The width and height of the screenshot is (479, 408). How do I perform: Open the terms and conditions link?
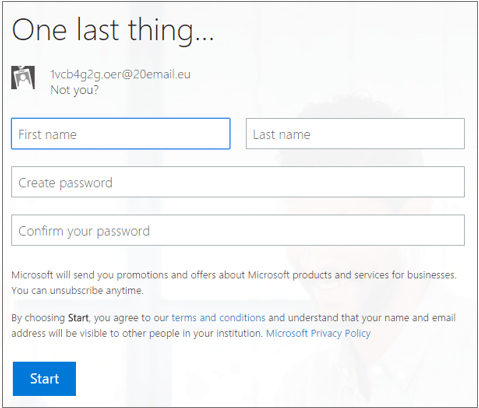pos(218,318)
